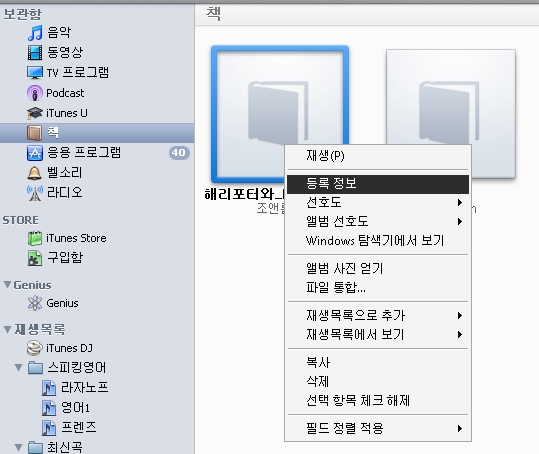Select the 영어1 playlist icon
Screen dimensions: 539x454
coord(49,408)
